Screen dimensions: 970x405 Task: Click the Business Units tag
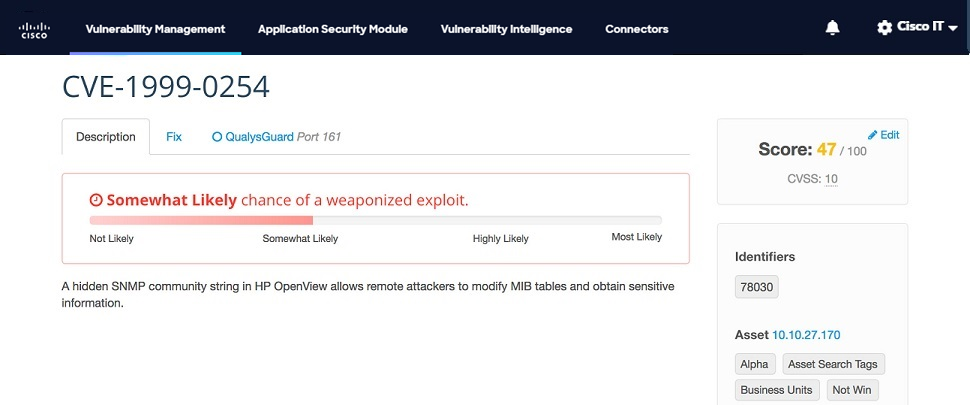(x=777, y=390)
